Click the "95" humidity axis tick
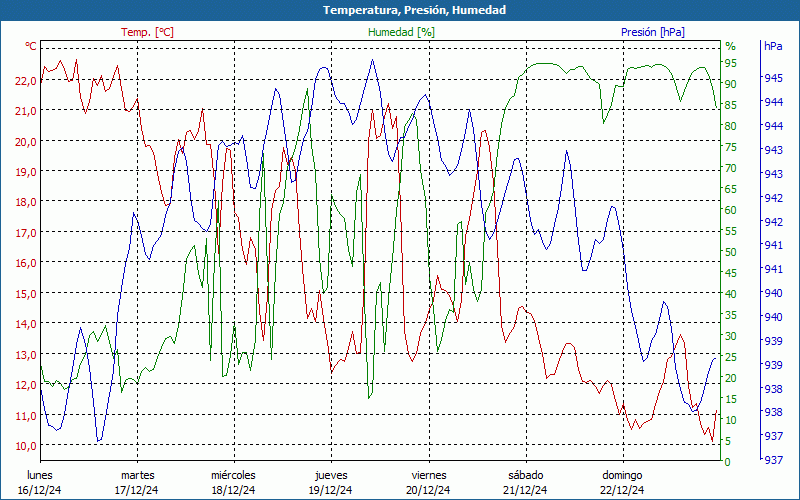Viewport: 800px width, 500px height. (731, 63)
